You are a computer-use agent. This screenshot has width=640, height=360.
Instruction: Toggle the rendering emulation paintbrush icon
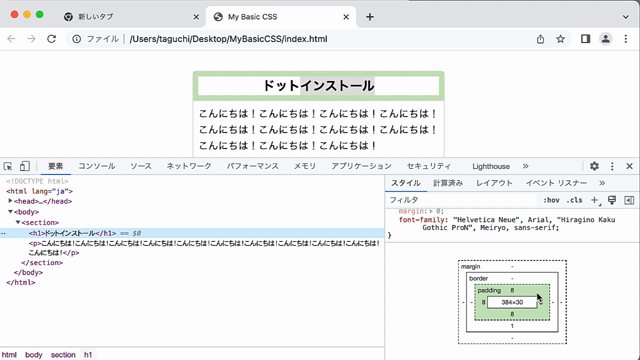click(x=612, y=200)
